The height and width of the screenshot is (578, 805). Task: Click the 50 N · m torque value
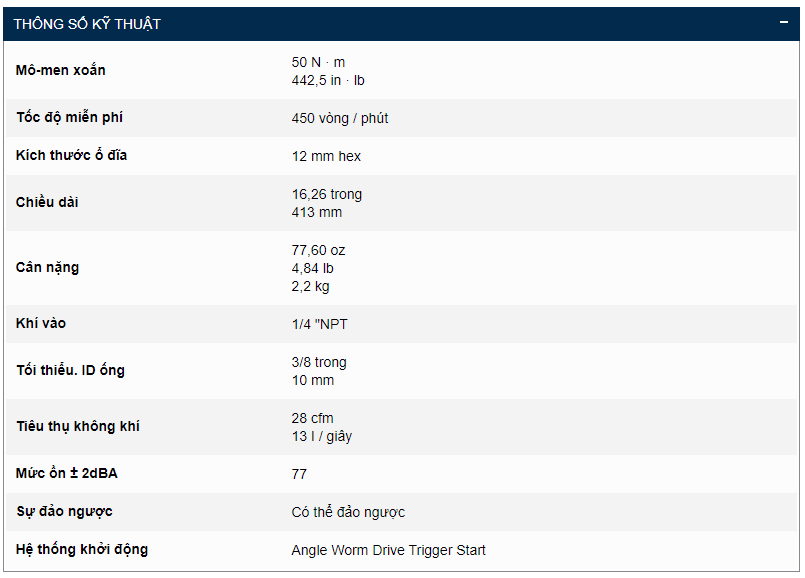(x=318, y=62)
